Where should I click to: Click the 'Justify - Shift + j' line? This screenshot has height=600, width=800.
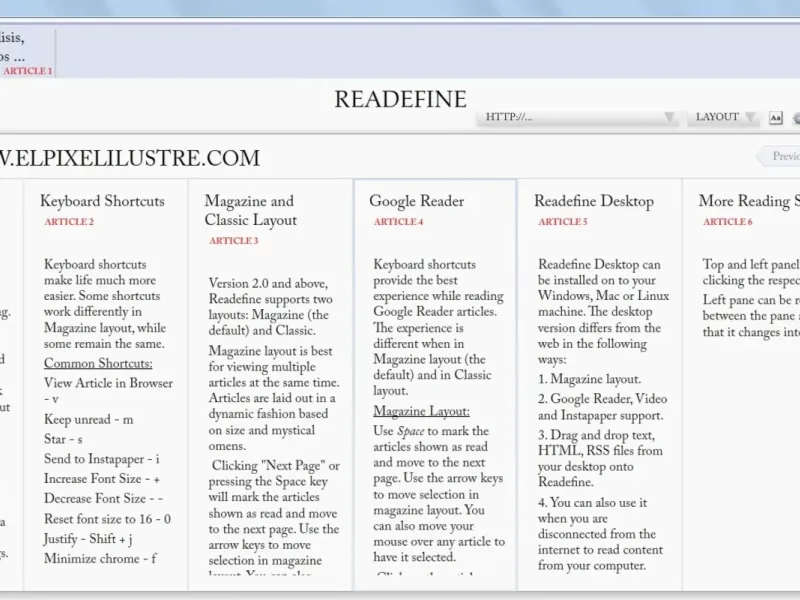pyautogui.click(x=88, y=539)
